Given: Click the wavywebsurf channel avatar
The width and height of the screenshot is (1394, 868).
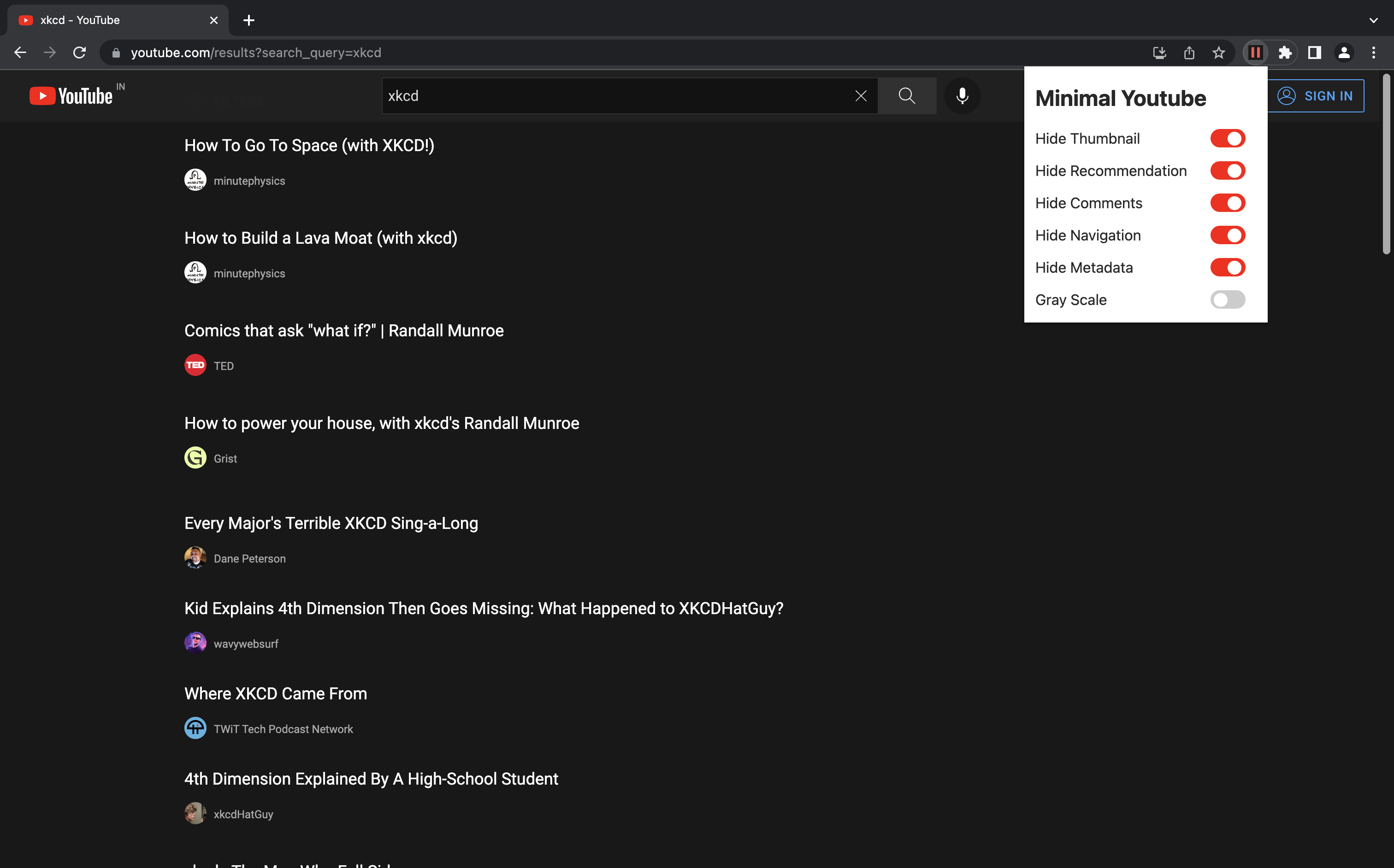Looking at the screenshot, I should [195, 643].
